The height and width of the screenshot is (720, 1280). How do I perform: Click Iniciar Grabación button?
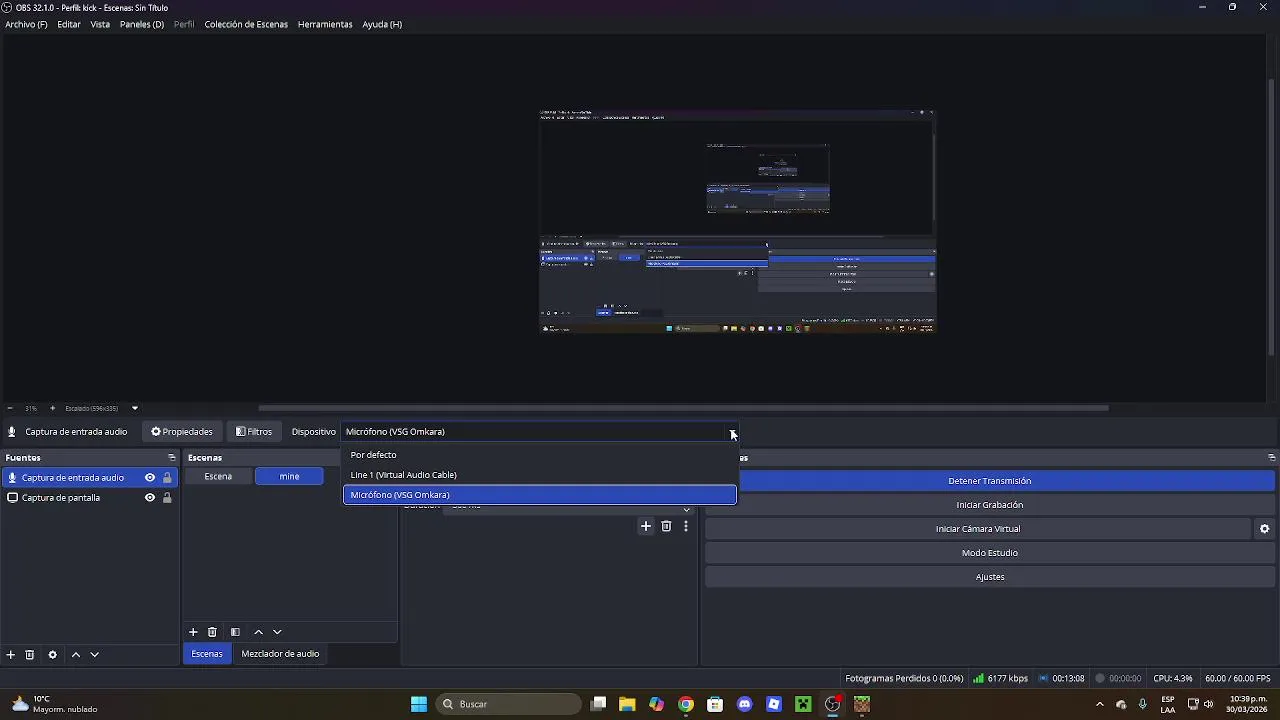pos(989,505)
